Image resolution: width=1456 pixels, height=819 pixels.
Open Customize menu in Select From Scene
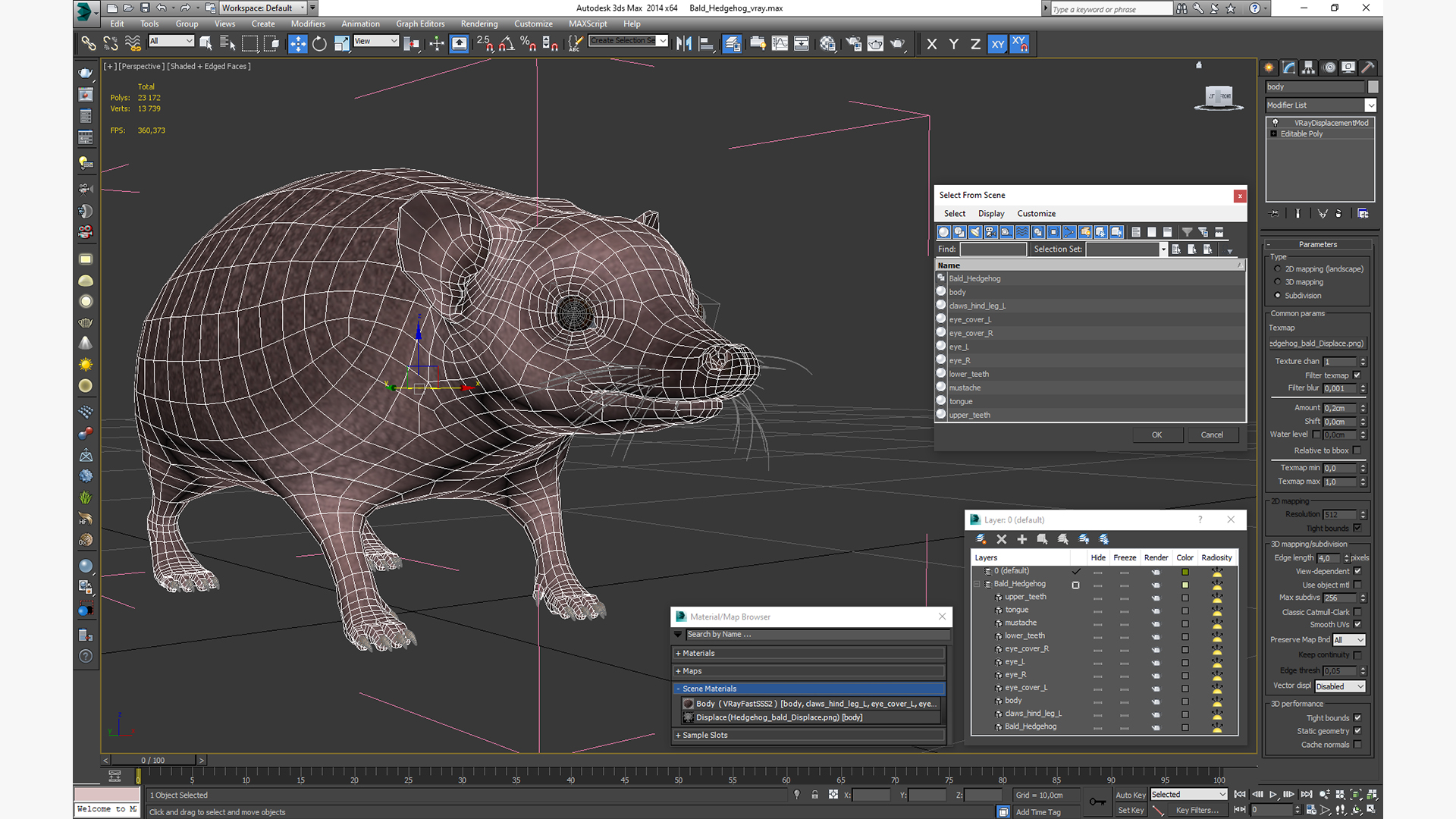click(x=1036, y=214)
